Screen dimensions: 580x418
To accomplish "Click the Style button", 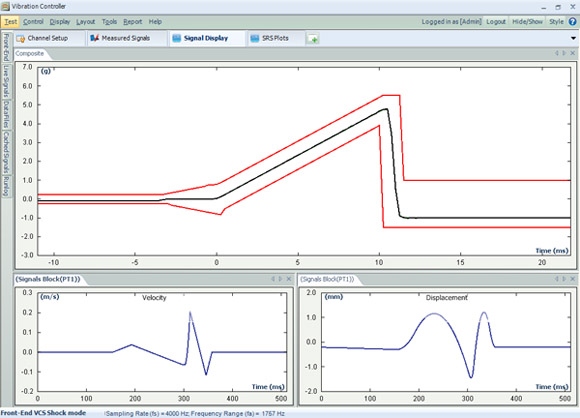I will [x=556, y=22].
